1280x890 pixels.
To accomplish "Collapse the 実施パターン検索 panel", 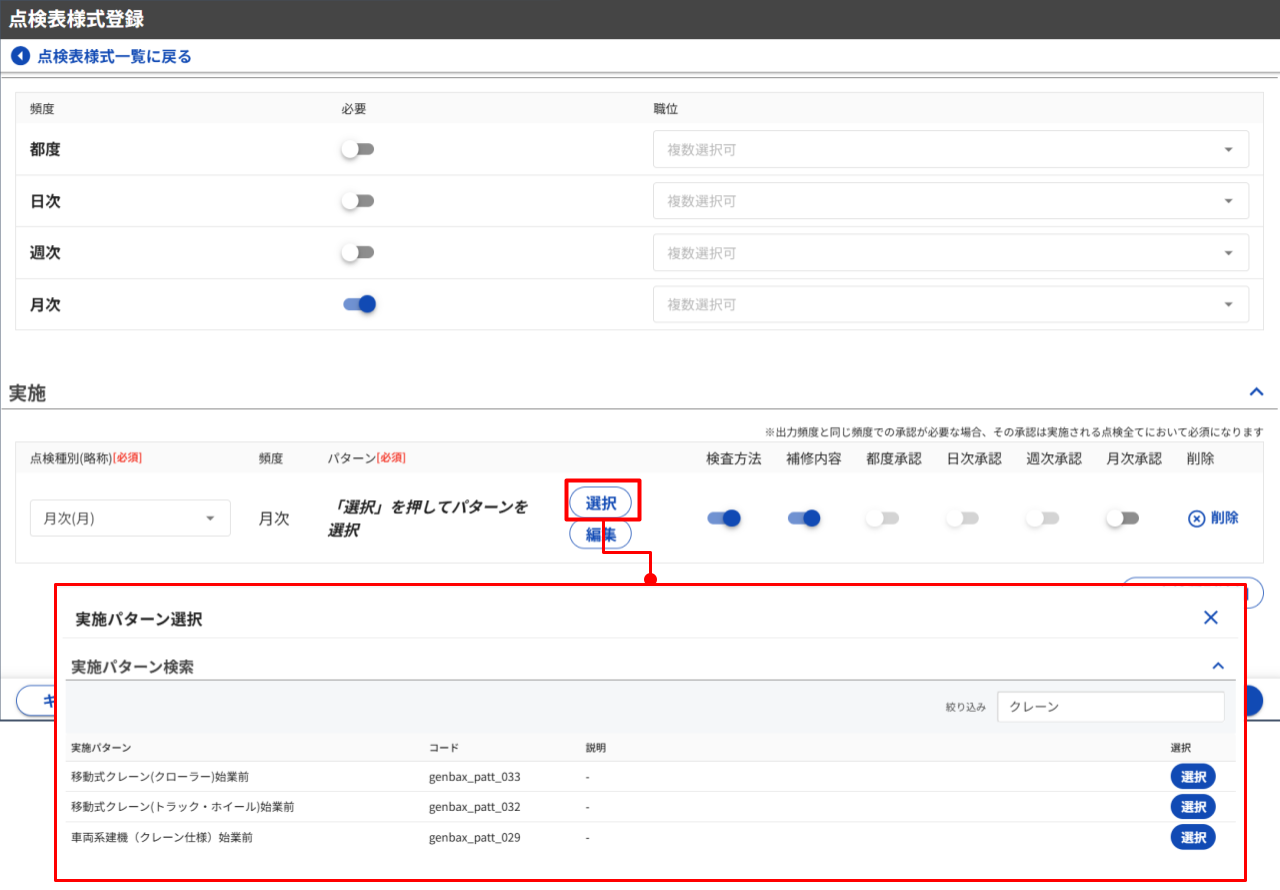I will point(1218,666).
